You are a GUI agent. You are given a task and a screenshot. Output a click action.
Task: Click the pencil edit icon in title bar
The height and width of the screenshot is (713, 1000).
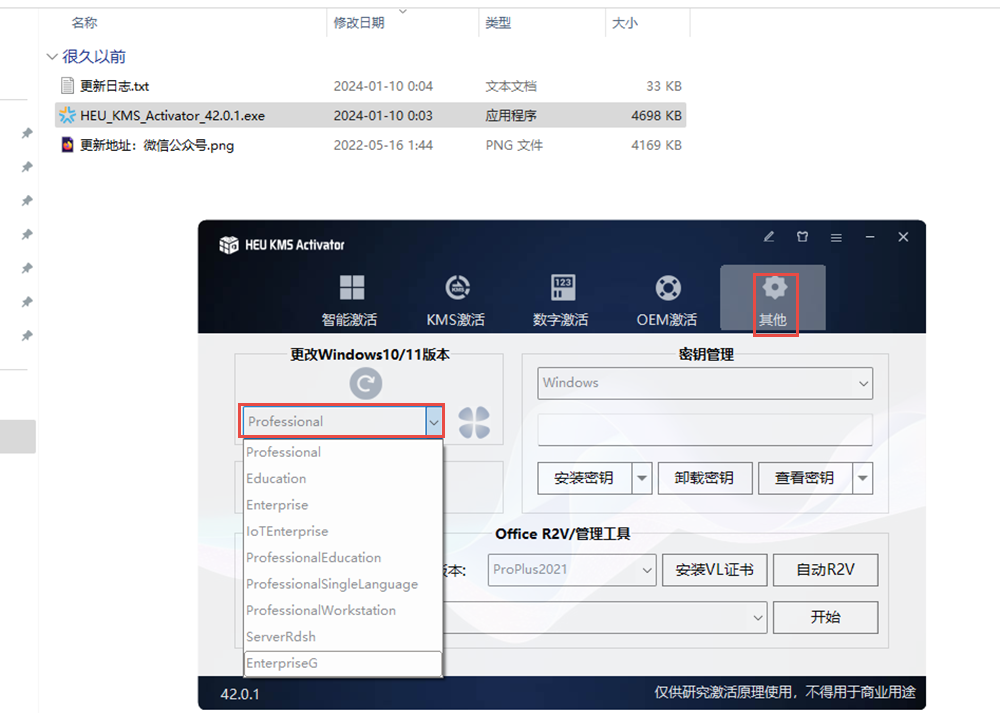[769, 237]
